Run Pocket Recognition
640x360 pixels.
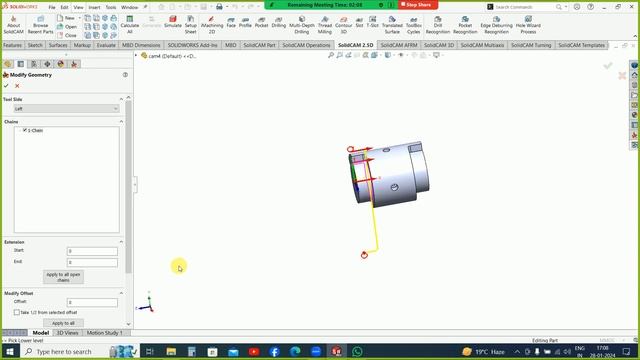(x=465, y=25)
